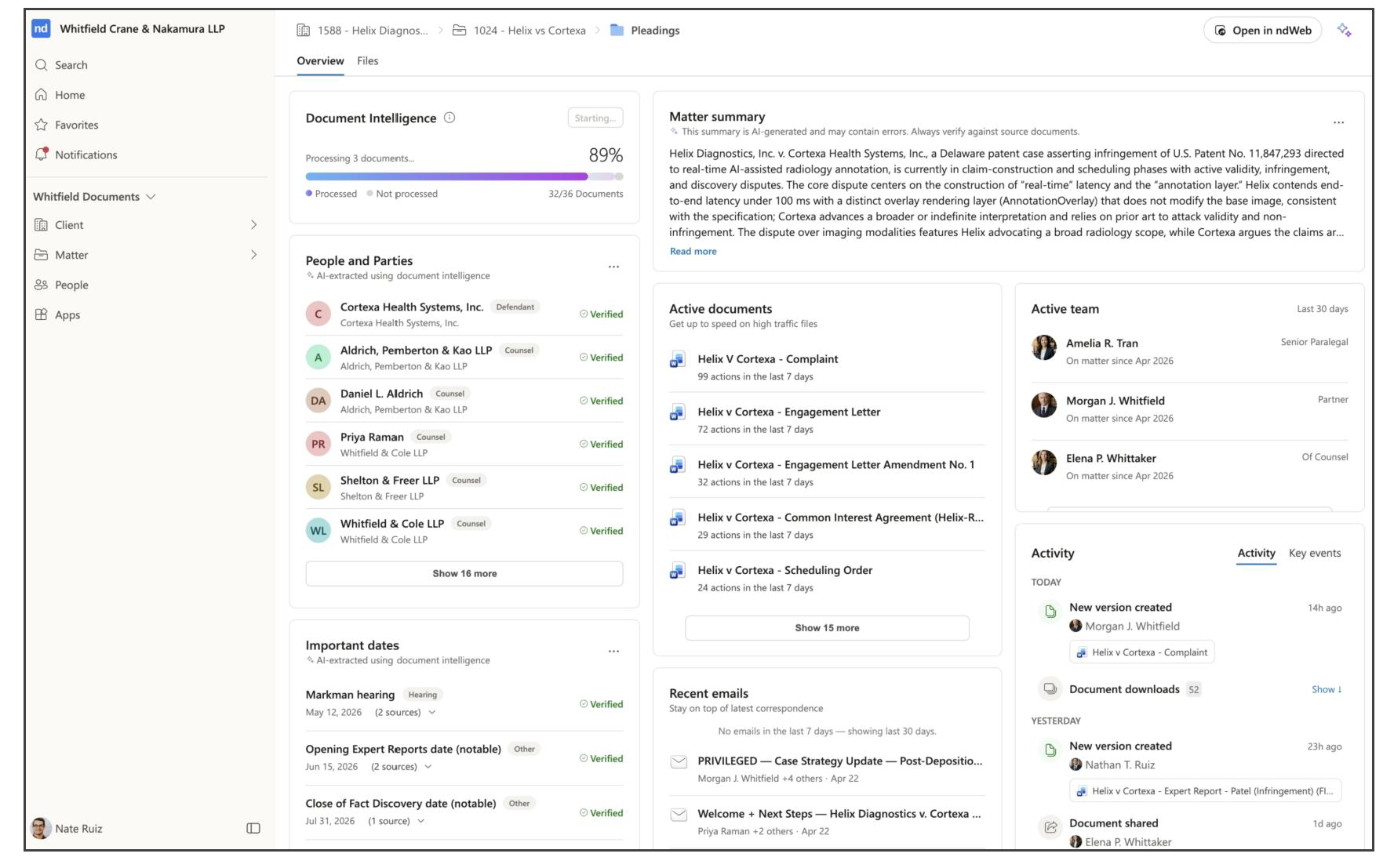Open the AI sparkle assistant icon

point(1344,31)
